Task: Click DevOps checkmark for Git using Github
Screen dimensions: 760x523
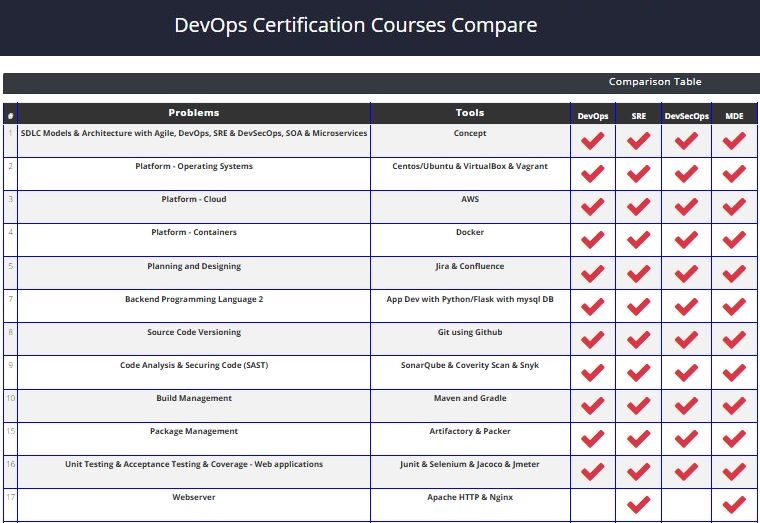Action: (x=593, y=339)
